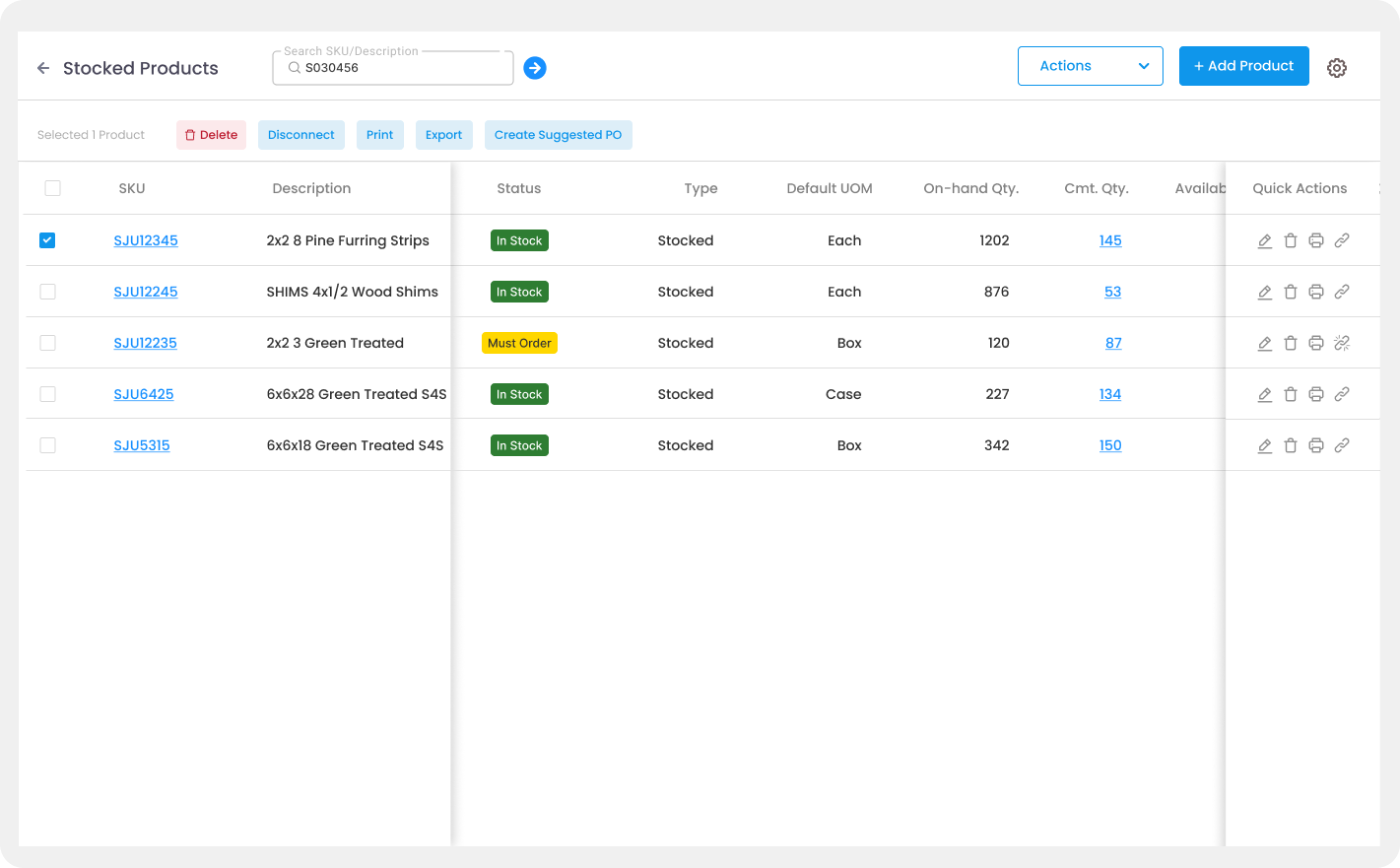Click the magnifier icon in the search field

[294, 69]
